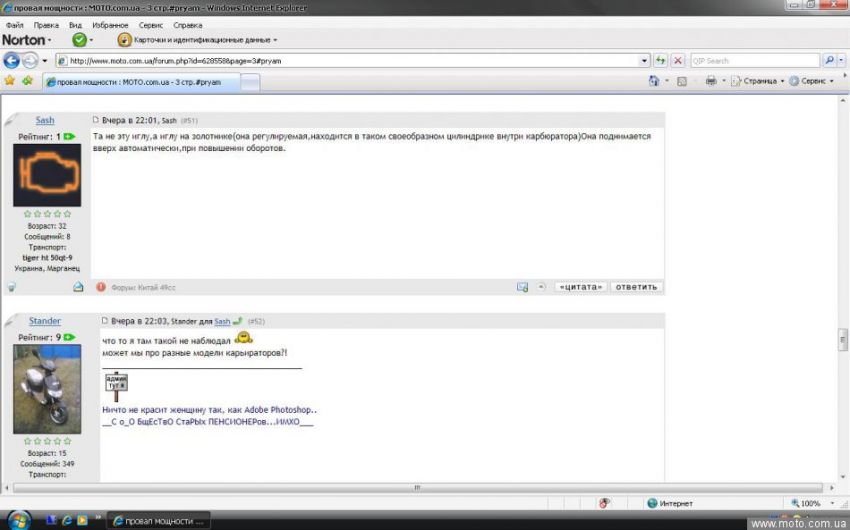Click the RSS feeds icon in command bar
Screen dimensions: 850x530
682,81
